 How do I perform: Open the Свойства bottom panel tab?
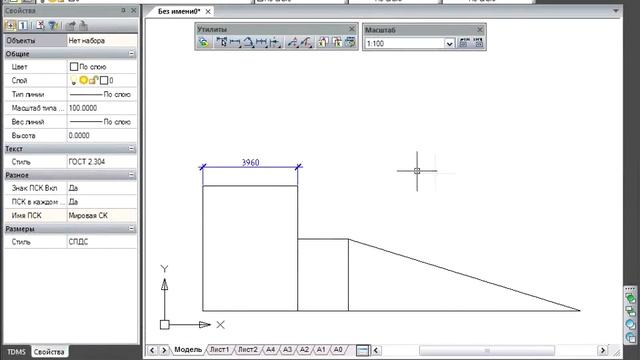pos(49,352)
